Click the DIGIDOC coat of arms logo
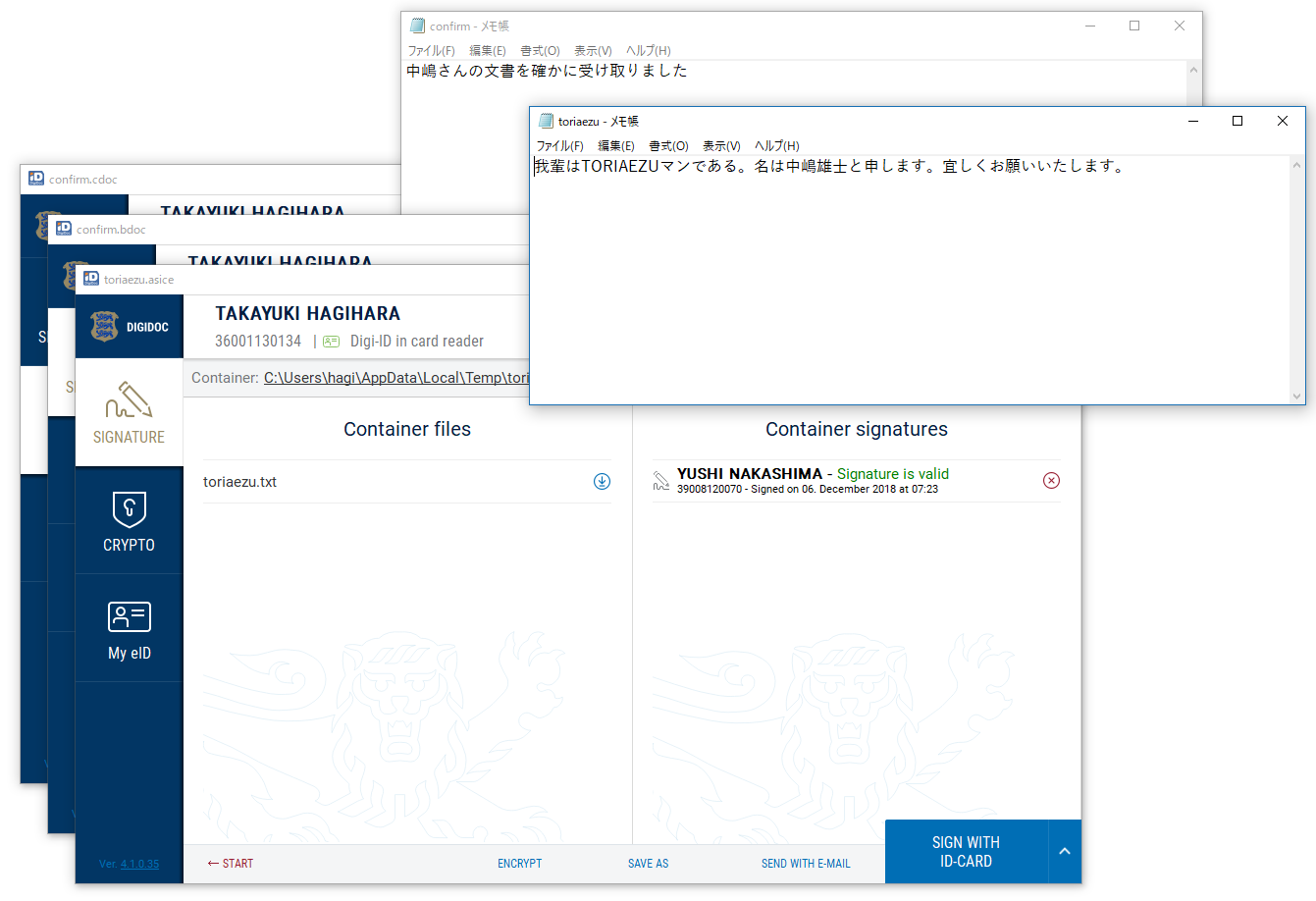The width and height of the screenshot is (1316, 901). point(105,327)
